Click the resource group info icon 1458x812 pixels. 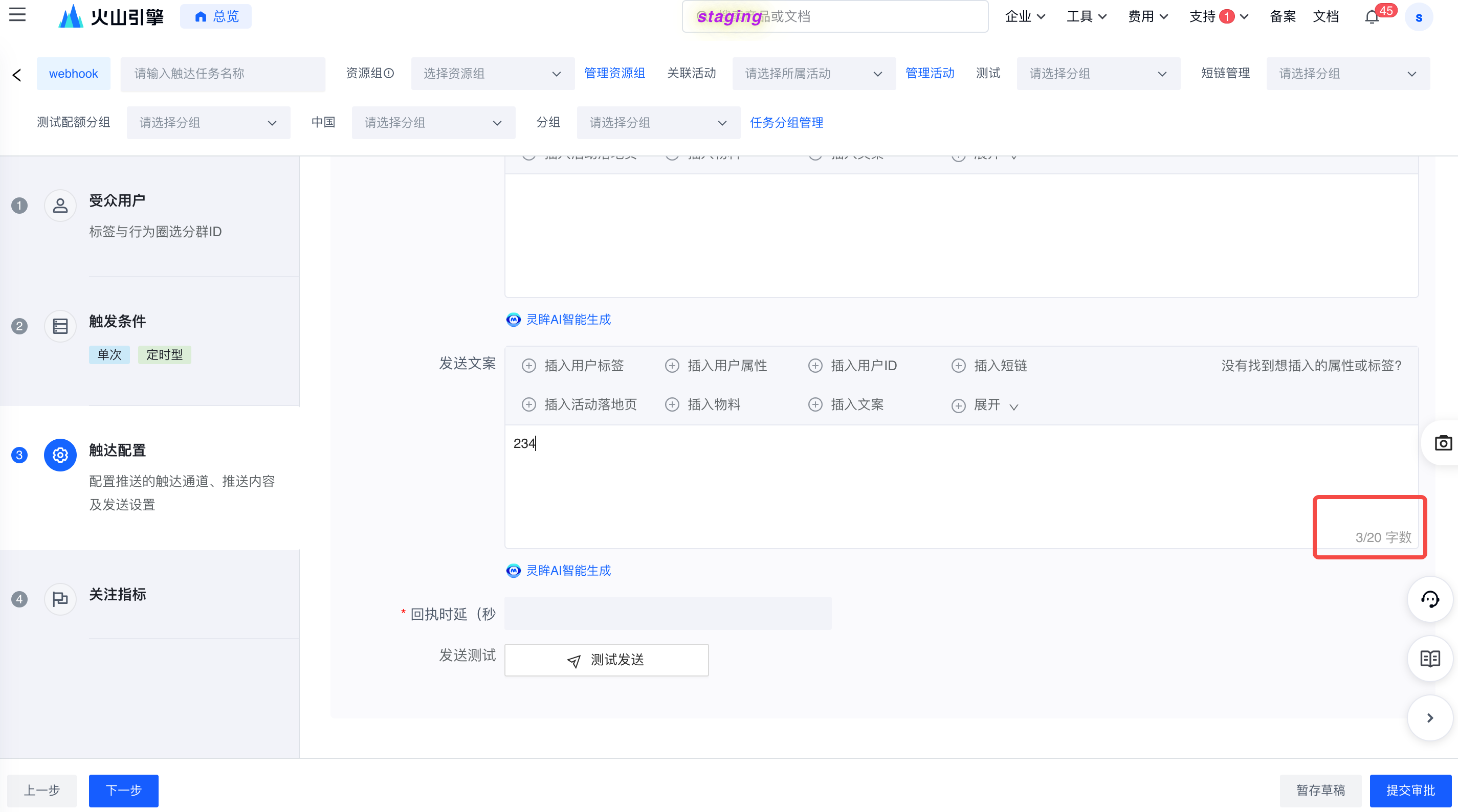(389, 73)
